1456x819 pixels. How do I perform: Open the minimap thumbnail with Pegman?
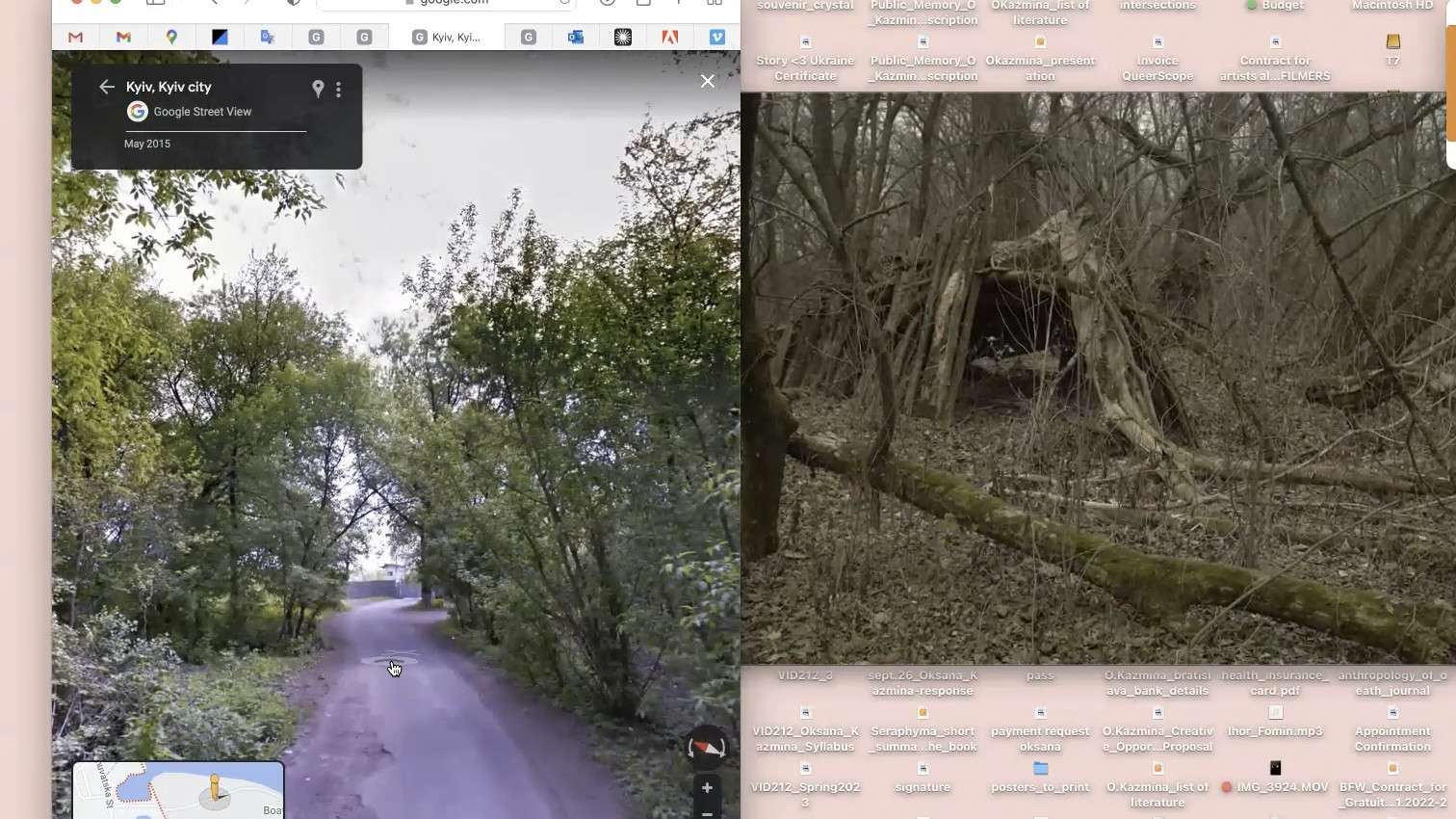coord(178,790)
